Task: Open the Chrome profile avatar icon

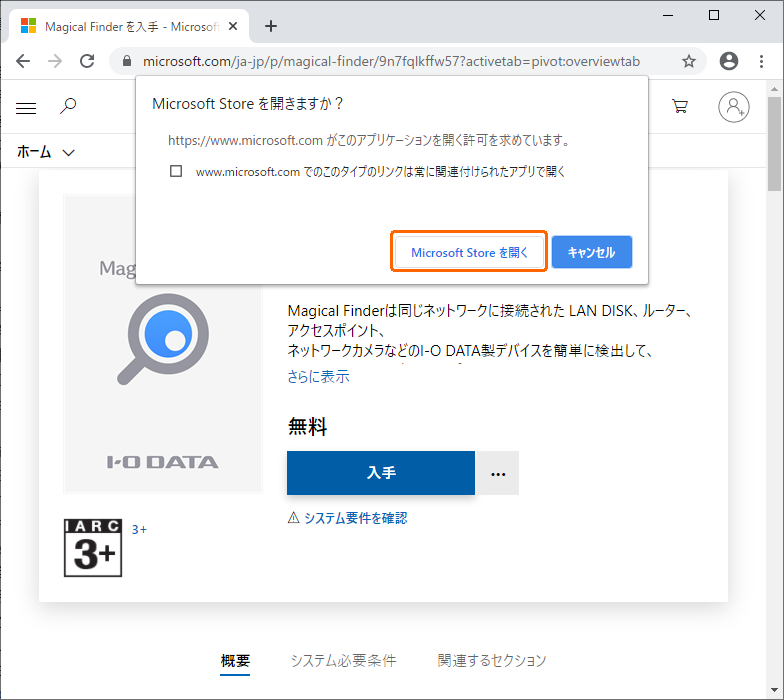Action: (728, 61)
